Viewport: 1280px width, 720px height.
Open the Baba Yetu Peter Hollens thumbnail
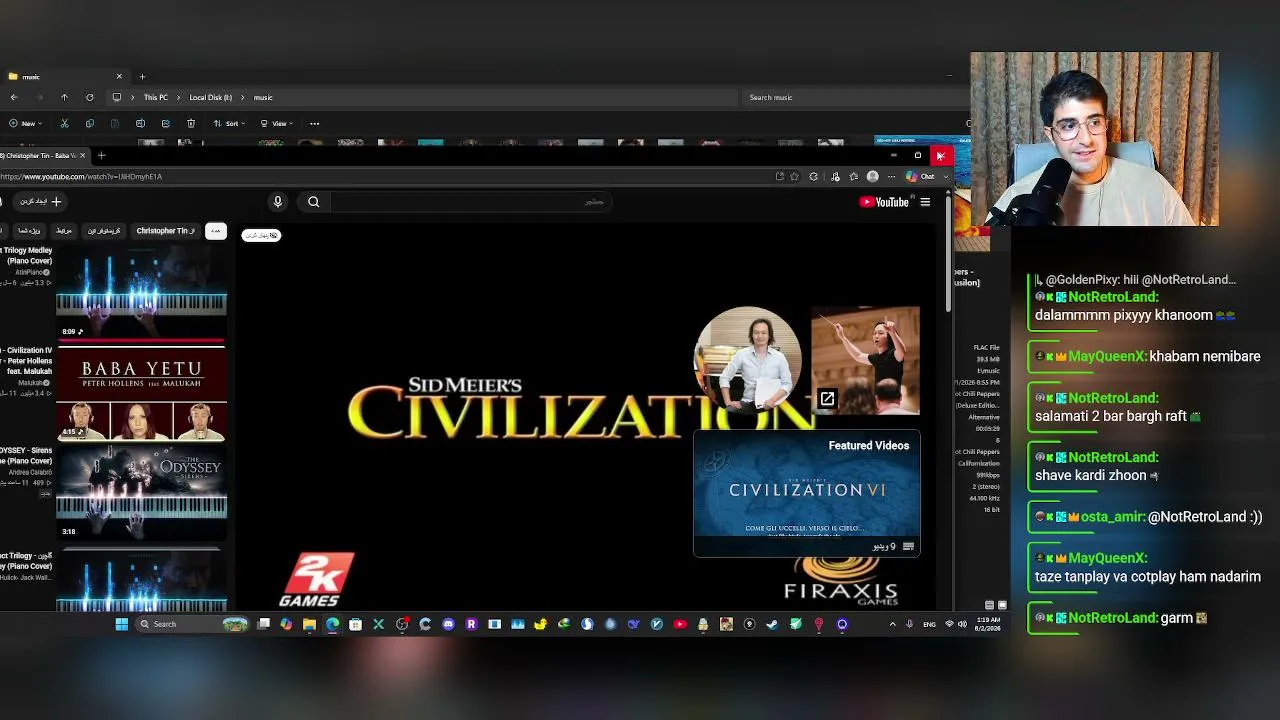click(x=141, y=392)
